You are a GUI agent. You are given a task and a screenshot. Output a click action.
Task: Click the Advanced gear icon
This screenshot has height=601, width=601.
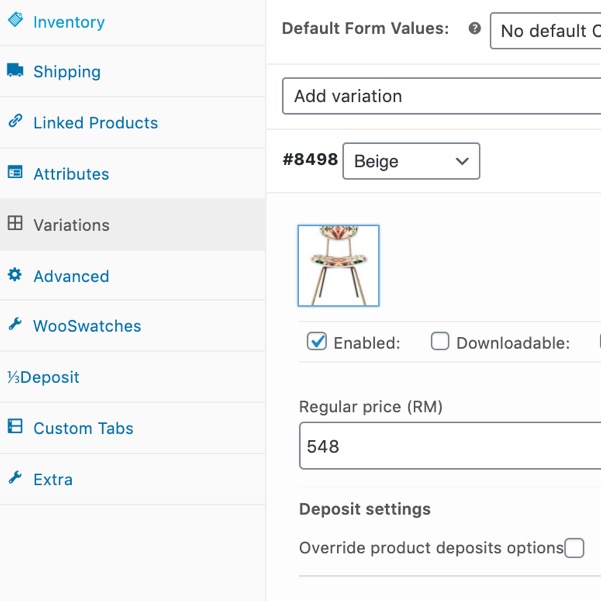(x=15, y=274)
